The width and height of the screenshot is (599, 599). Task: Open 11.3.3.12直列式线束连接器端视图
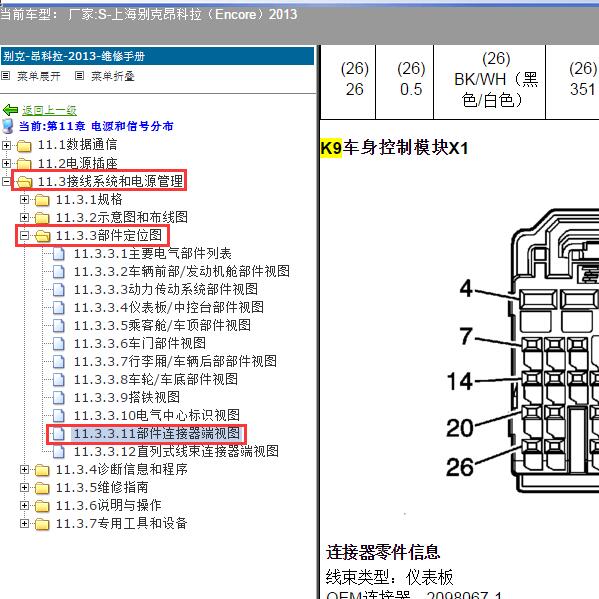click(x=176, y=452)
